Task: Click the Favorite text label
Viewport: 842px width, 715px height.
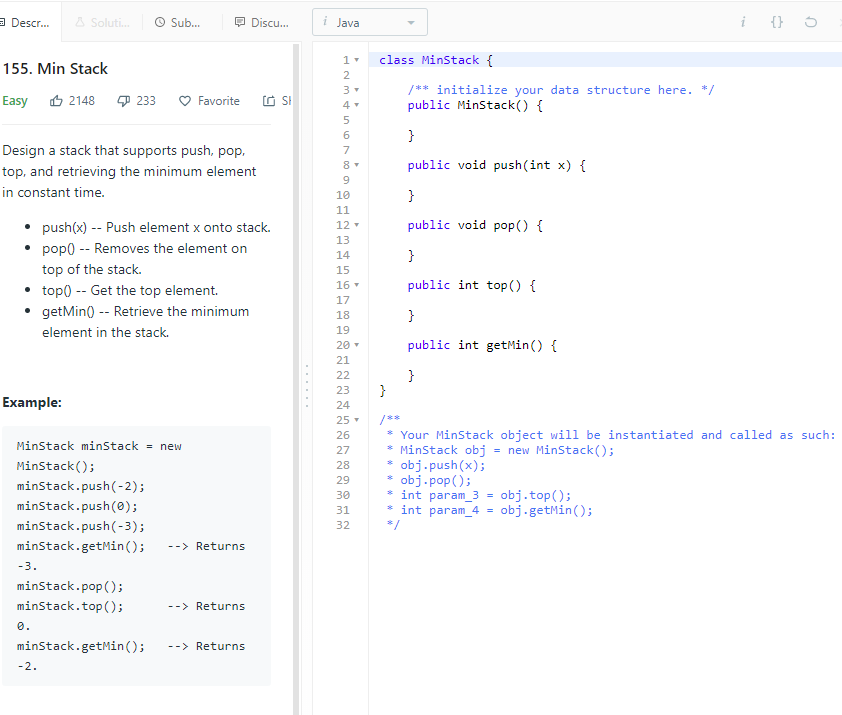Action: click(x=219, y=100)
